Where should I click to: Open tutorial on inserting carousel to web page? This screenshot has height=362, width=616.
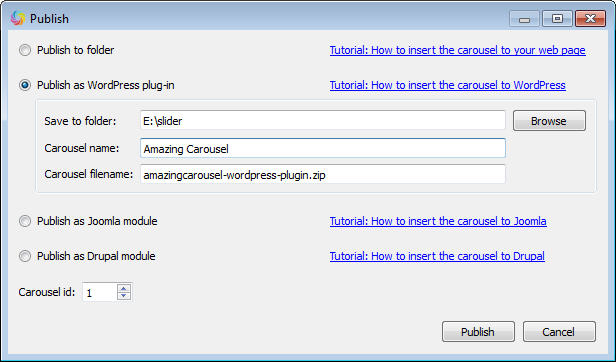pos(458,50)
